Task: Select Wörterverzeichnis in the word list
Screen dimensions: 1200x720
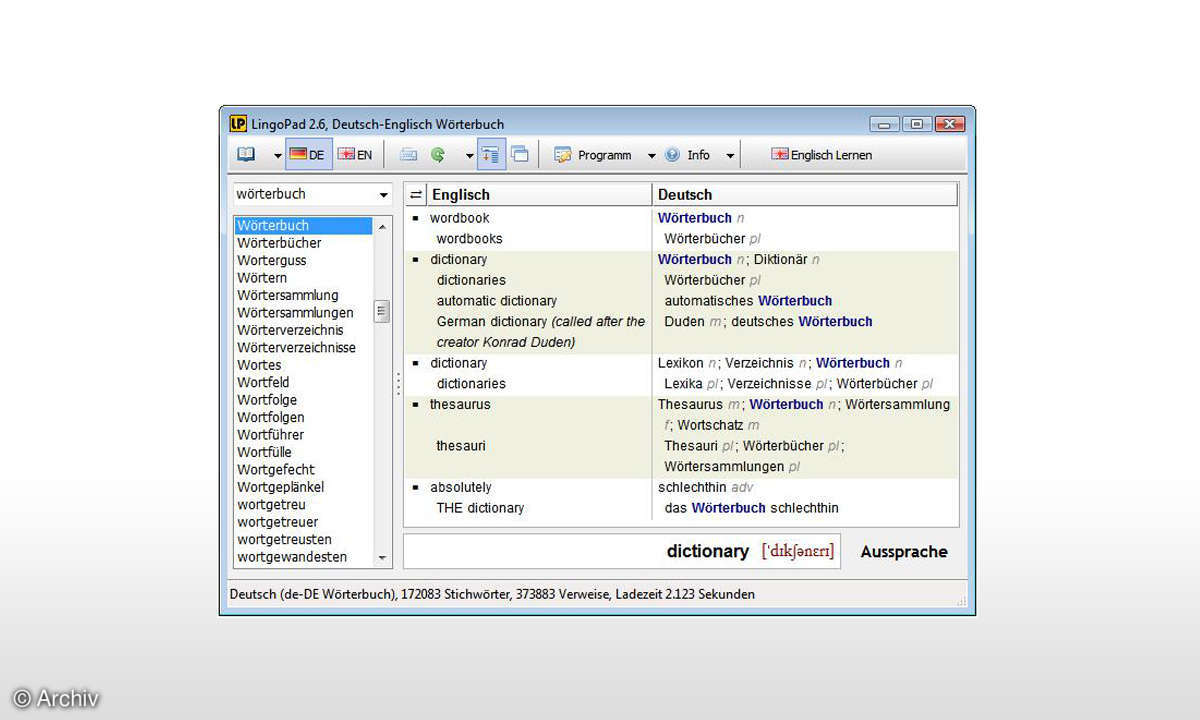Action: 290,330
